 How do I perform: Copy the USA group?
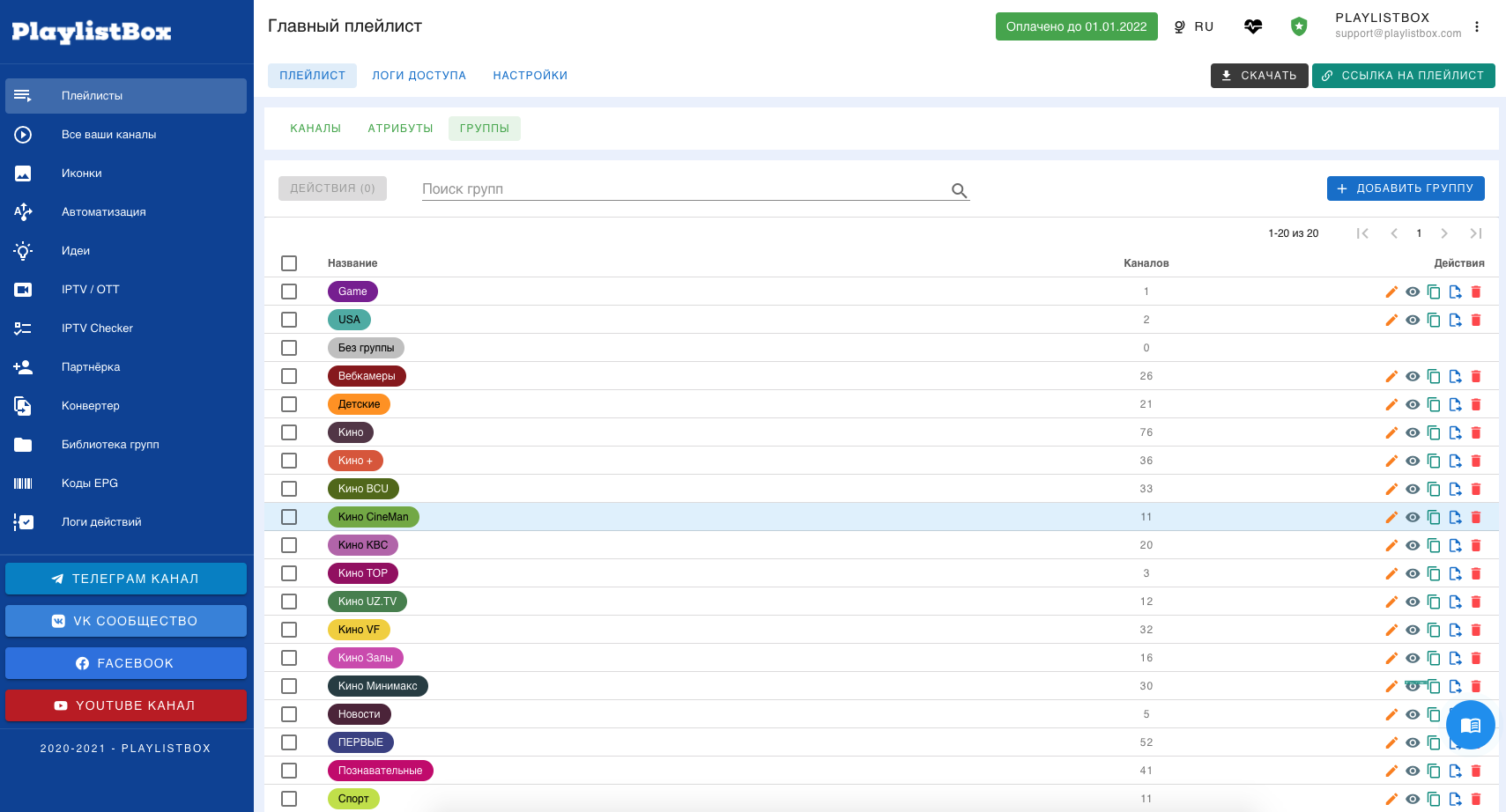(x=1434, y=320)
